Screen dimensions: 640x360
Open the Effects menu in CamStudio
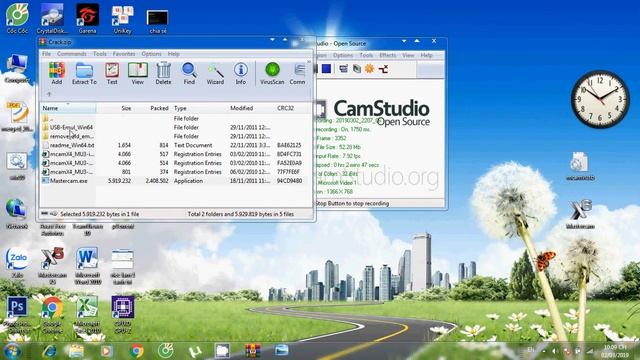click(x=388, y=55)
